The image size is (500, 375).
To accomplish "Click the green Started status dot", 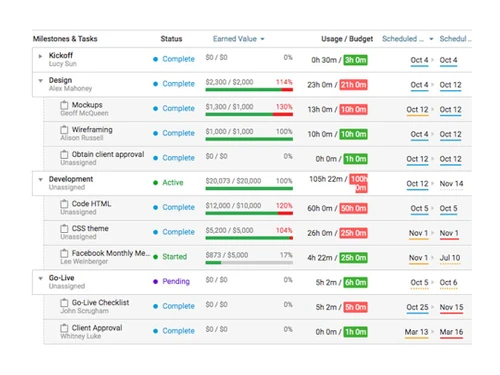I will coord(155,257).
